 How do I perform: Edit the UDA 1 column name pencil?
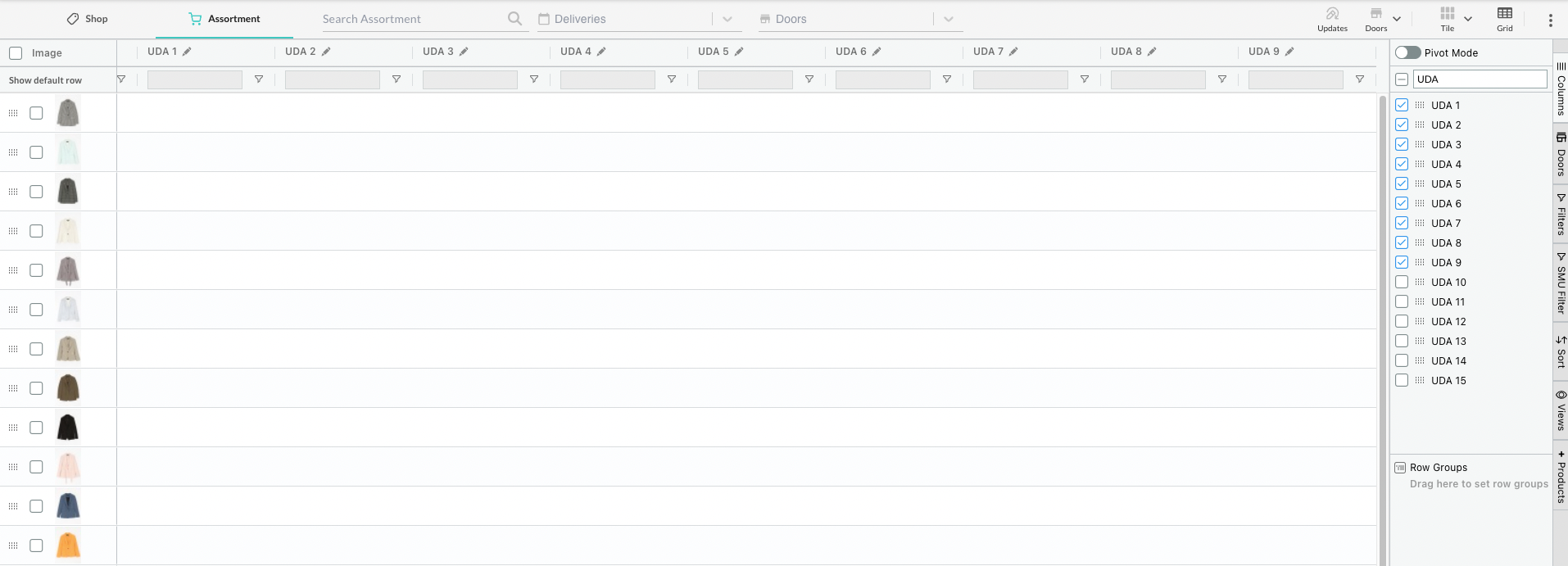187,52
